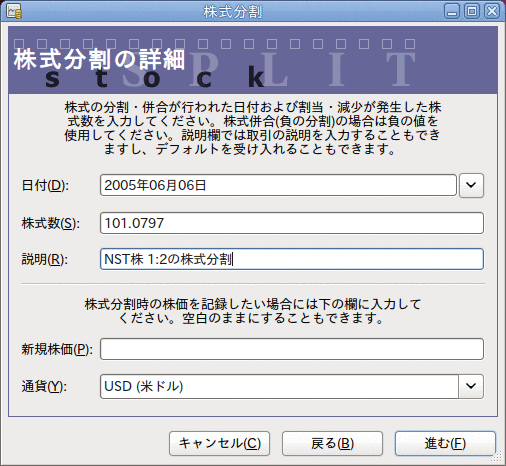Click the GnuCash icon in the title bar
The width and height of the screenshot is (506, 466).
(14, 12)
